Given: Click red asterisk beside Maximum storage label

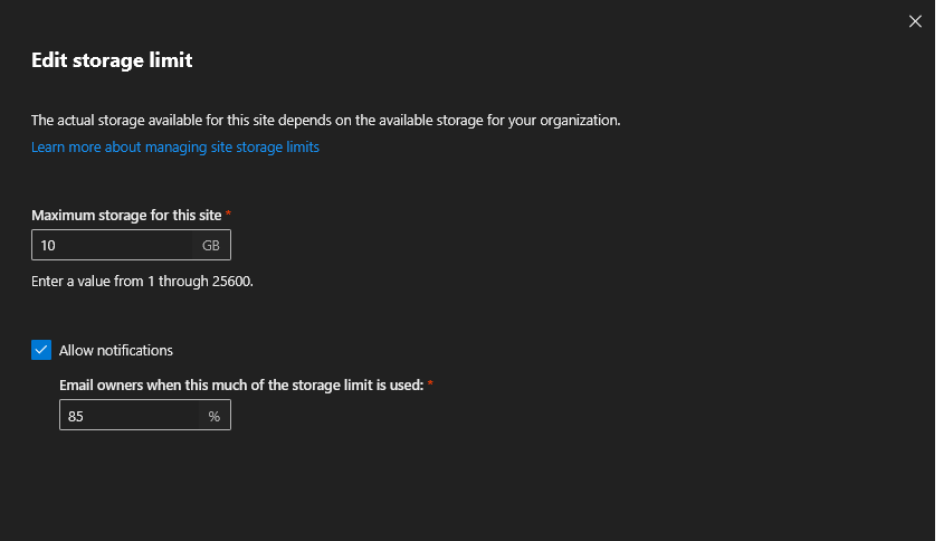Looking at the screenshot, I should (228, 214).
